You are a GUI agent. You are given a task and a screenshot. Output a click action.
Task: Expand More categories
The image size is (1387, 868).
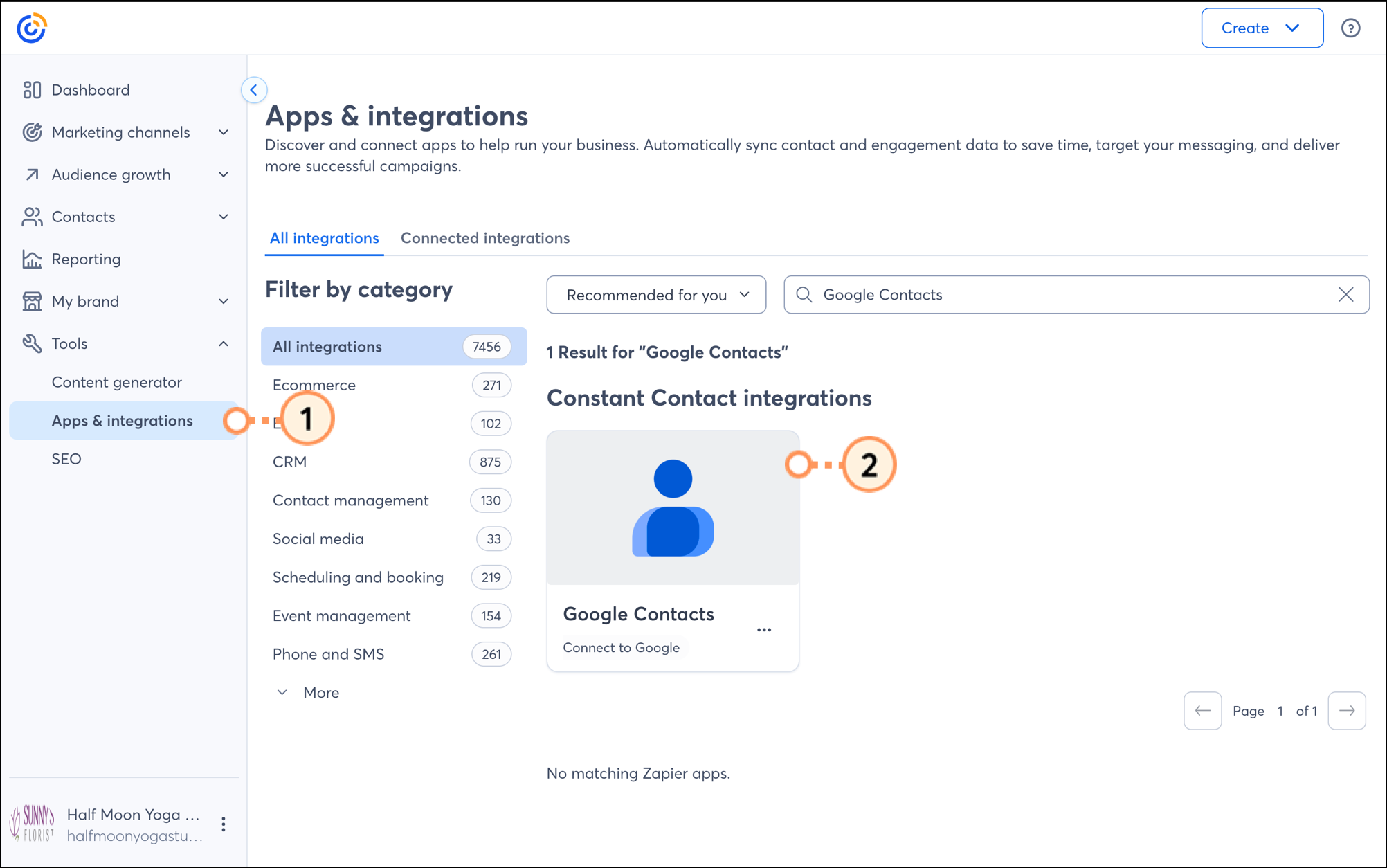(x=308, y=693)
